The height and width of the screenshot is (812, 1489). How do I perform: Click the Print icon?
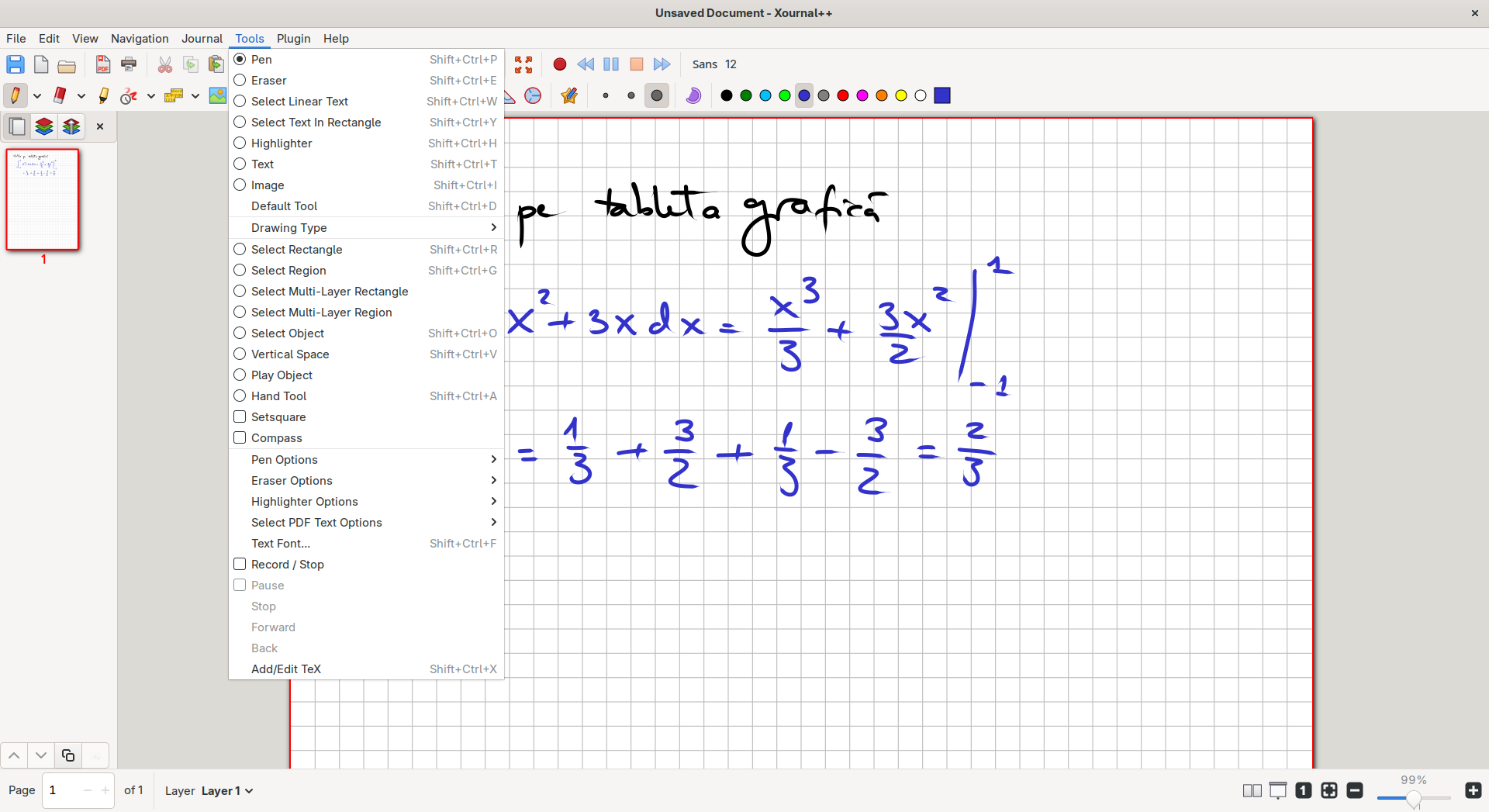(129, 64)
